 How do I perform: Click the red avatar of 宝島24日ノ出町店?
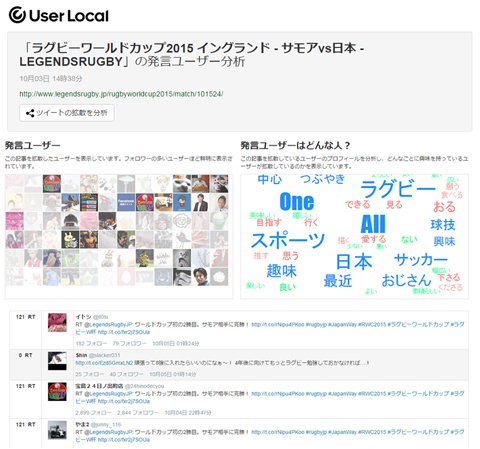(57, 392)
